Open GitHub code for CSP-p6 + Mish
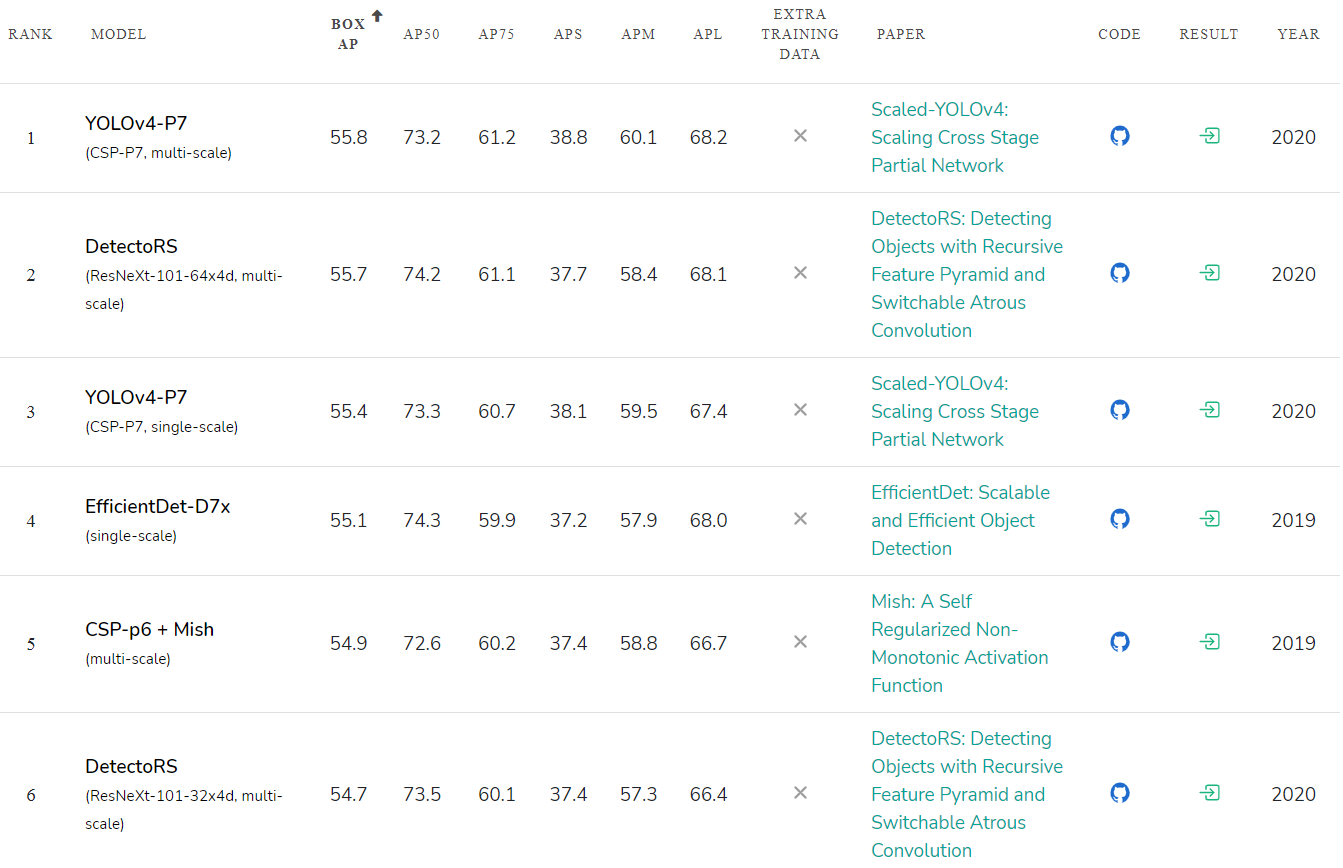The width and height of the screenshot is (1343, 868). tap(1120, 642)
